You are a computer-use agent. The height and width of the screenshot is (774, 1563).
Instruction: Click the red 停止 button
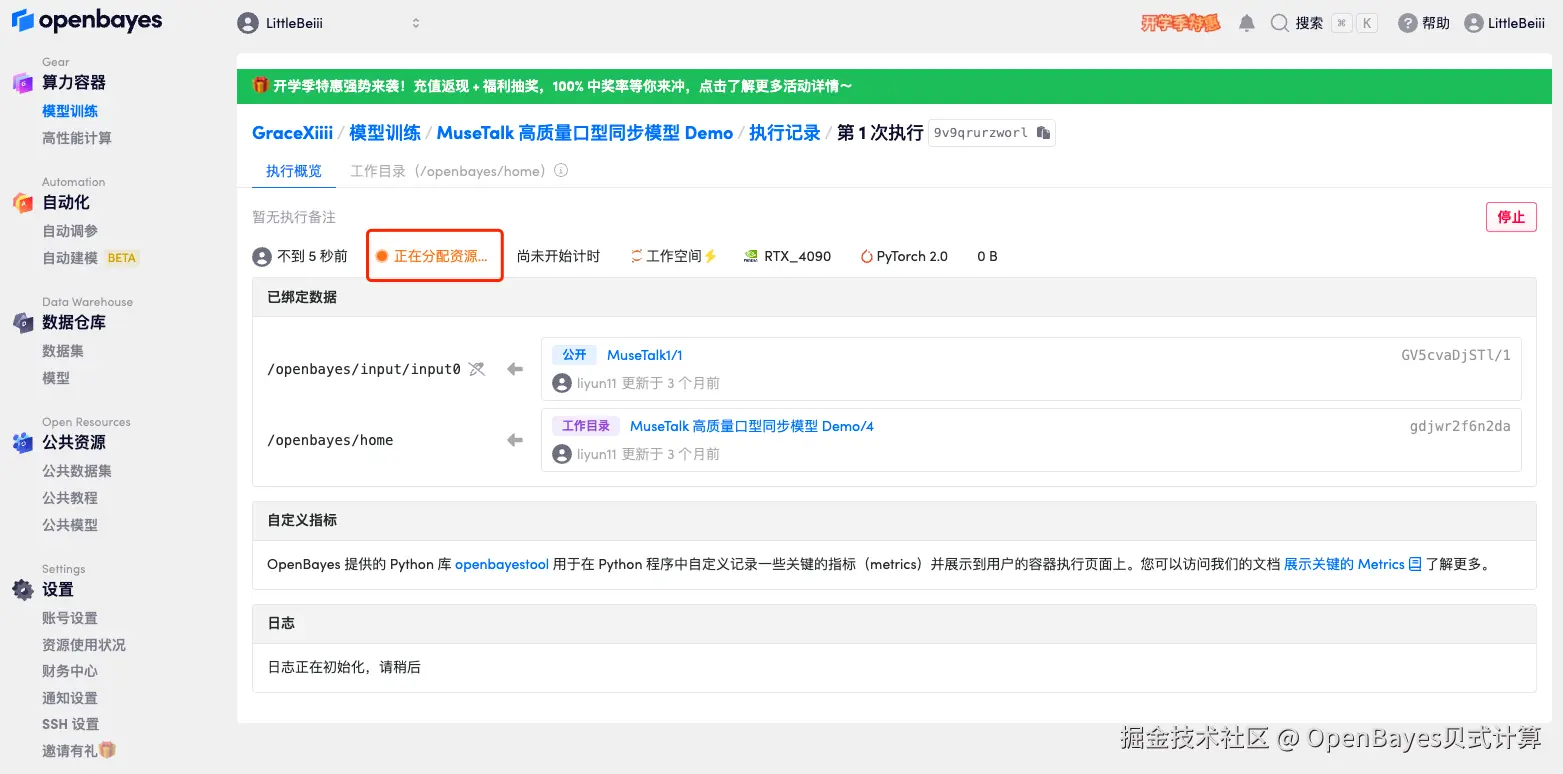1511,217
